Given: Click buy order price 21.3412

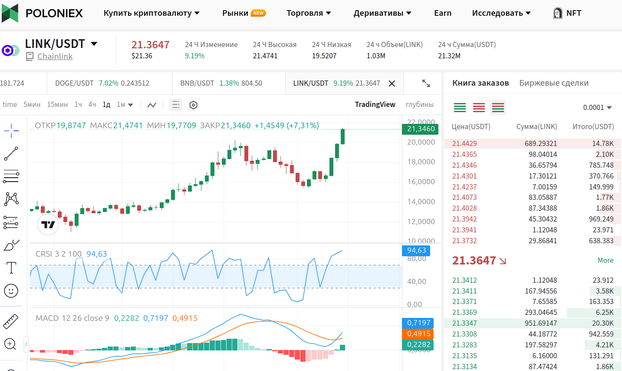Looking at the screenshot, I should pyautogui.click(x=464, y=280).
